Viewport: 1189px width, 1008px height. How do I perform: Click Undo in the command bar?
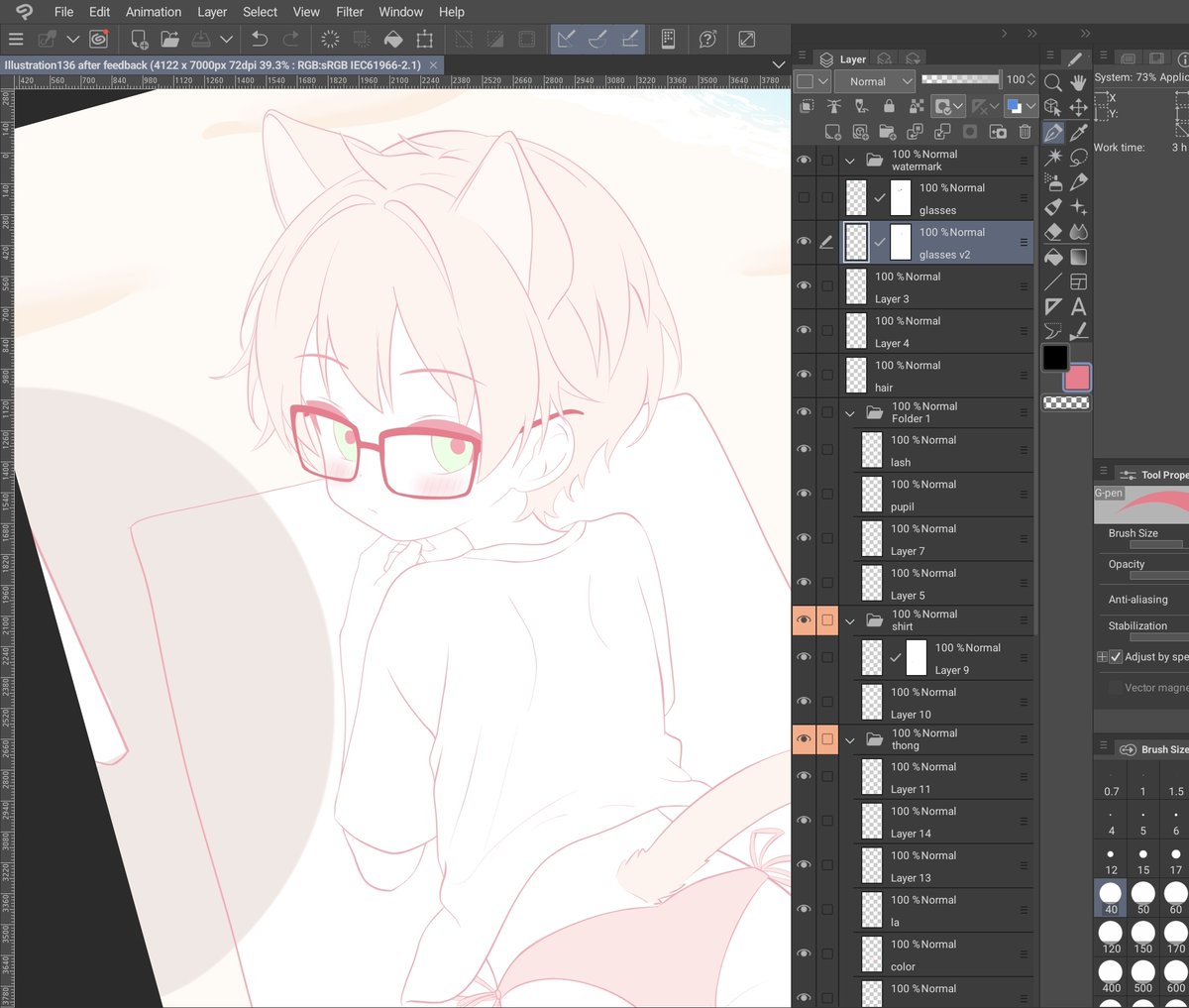pyautogui.click(x=260, y=39)
